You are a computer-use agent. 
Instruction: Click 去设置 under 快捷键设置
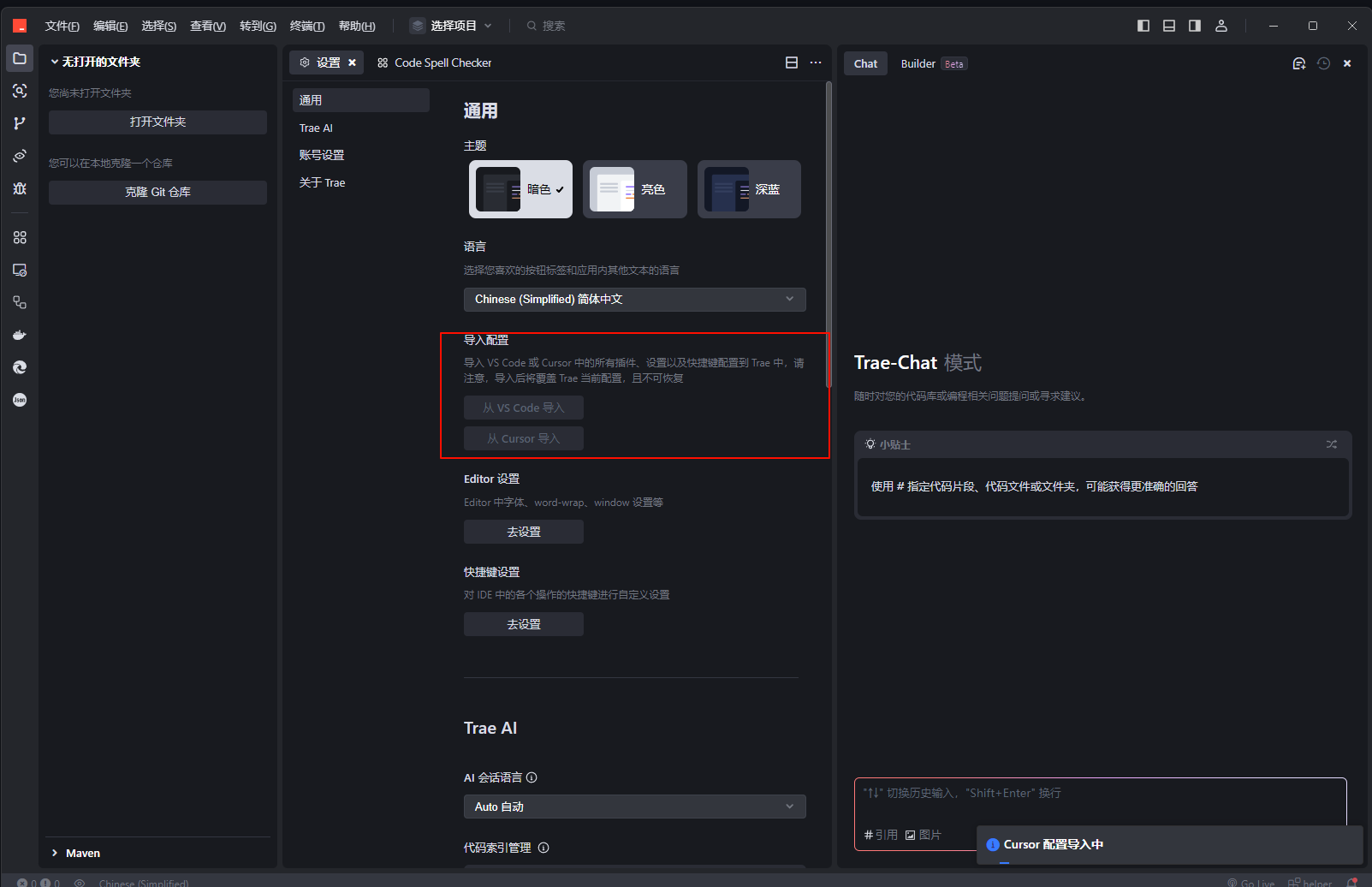coord(524,624)
